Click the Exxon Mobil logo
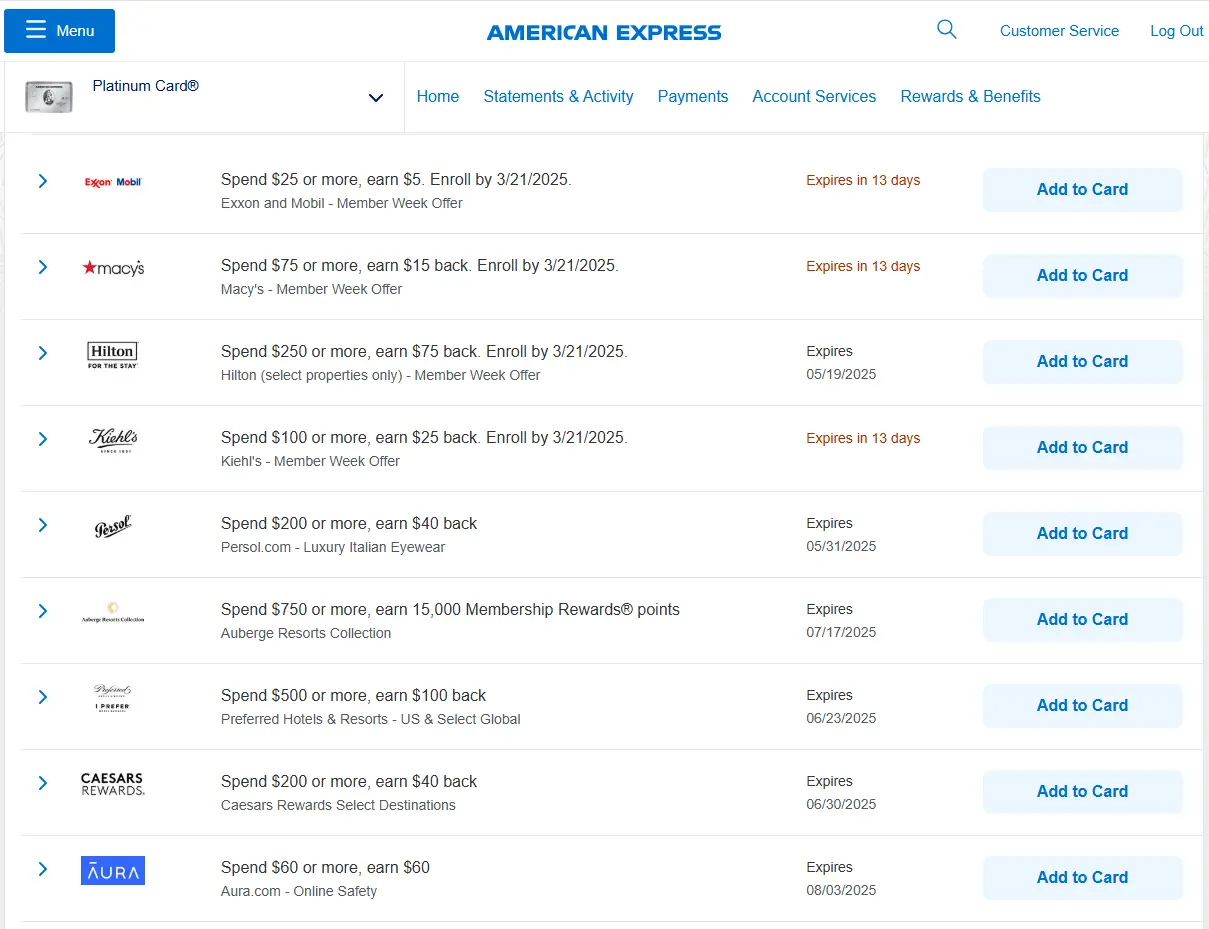This screenshot has width=1209, height=929. click(113, 182)
